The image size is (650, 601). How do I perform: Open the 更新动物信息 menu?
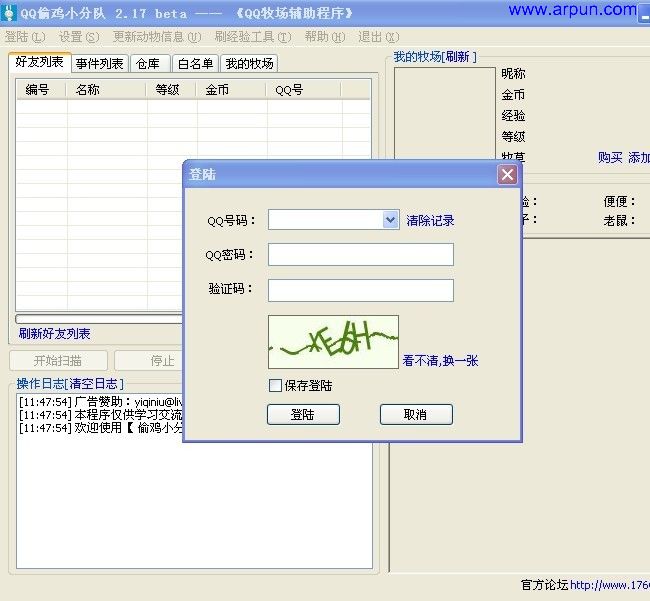[x=156, y=37]
